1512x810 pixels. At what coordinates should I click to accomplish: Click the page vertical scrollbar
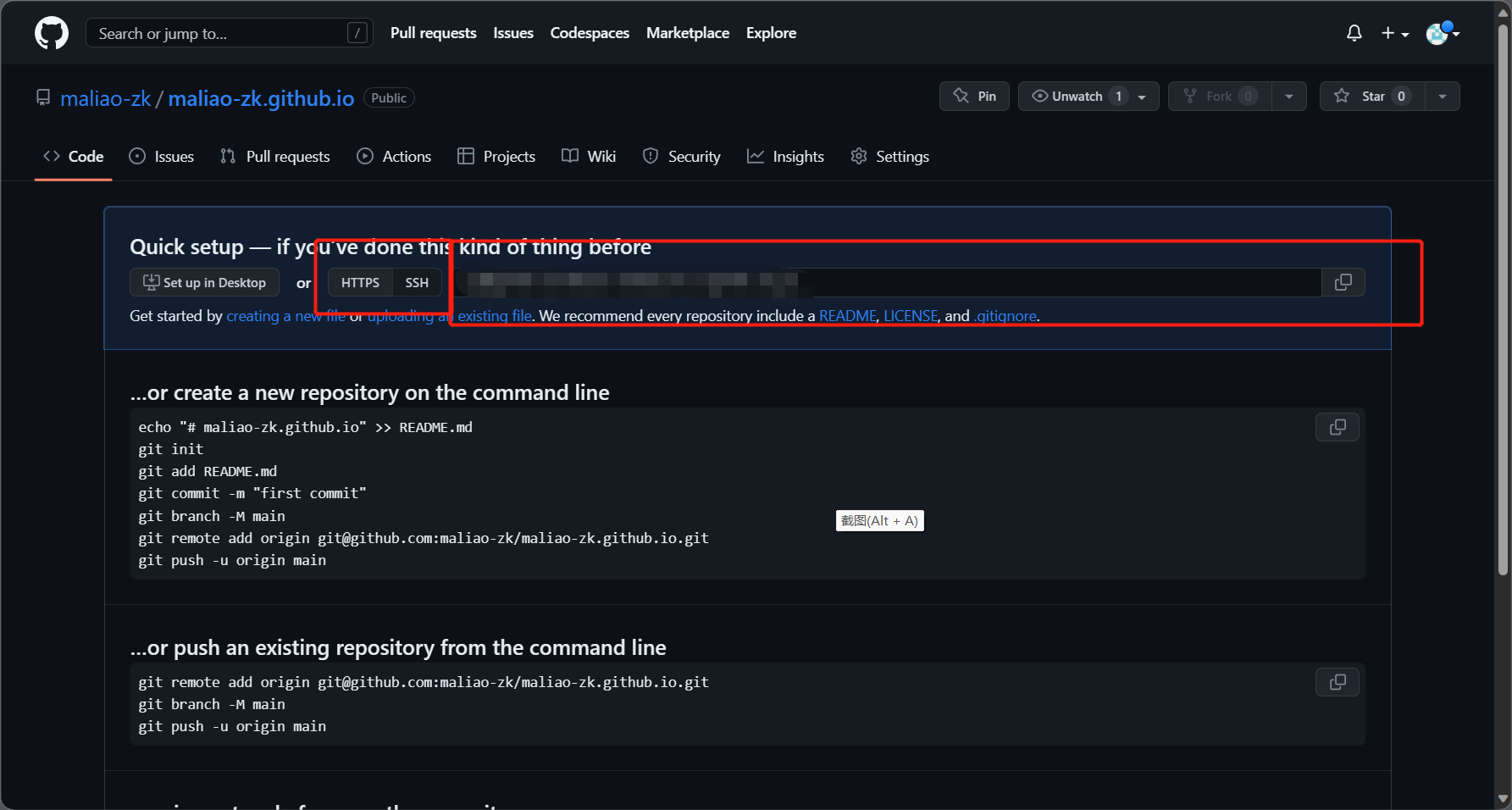click(x=1504, y=301)
